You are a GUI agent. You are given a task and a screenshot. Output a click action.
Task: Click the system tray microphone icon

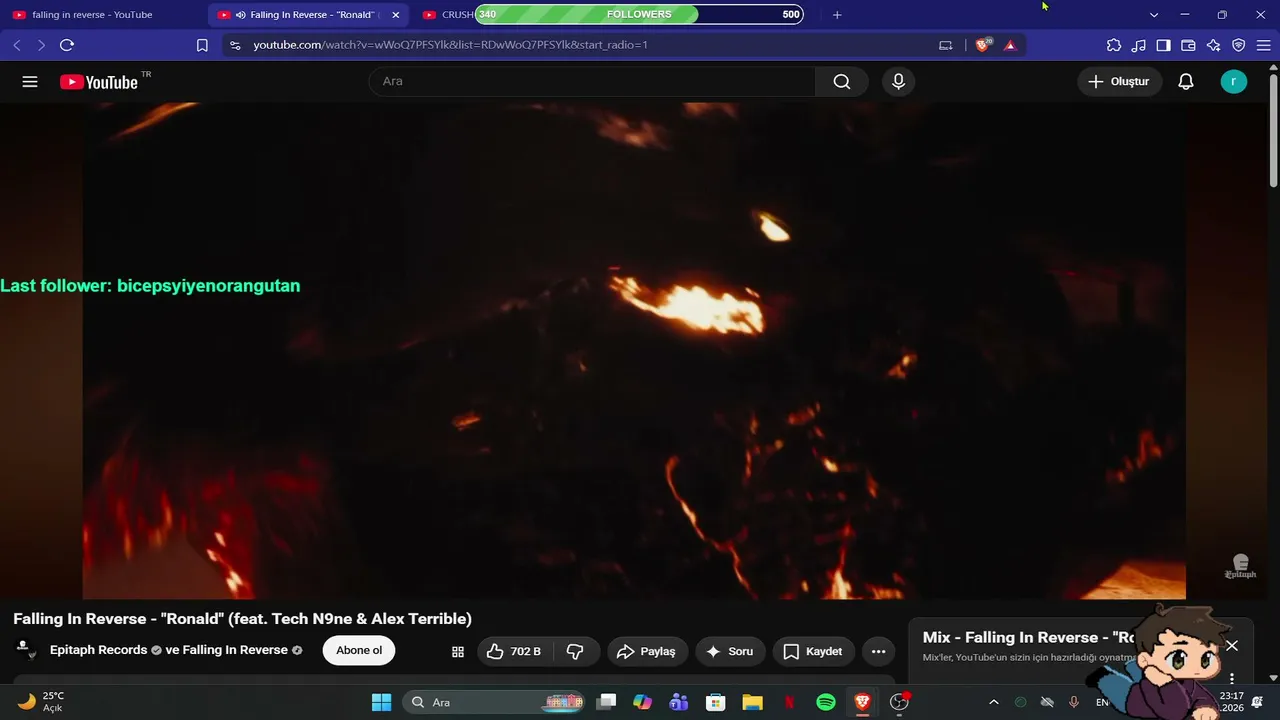pyautogui.click(x=1074, y=702)
